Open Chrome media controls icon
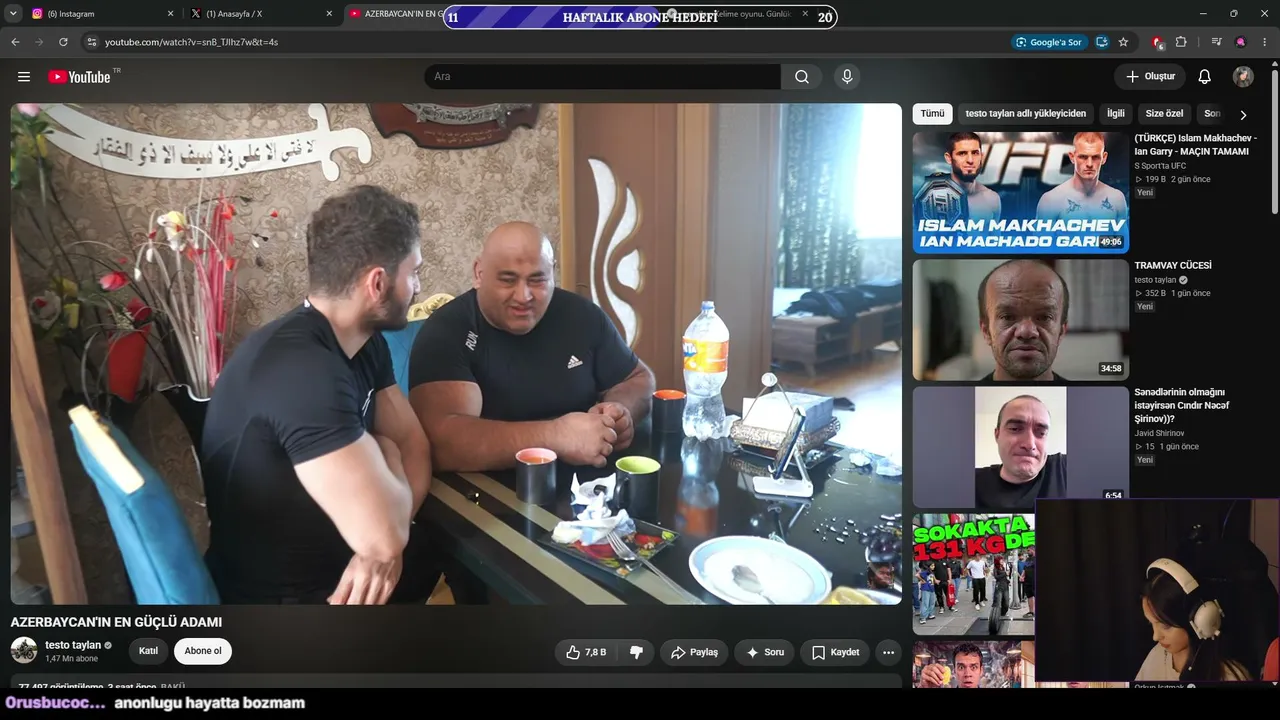1280x720 pixels. point(1216,42)
